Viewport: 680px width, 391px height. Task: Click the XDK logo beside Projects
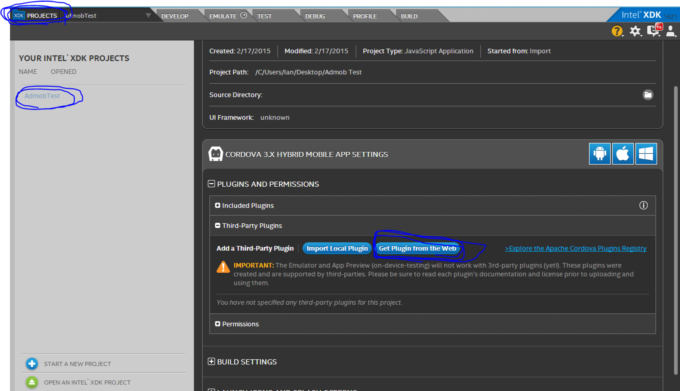tap(18, 16)
